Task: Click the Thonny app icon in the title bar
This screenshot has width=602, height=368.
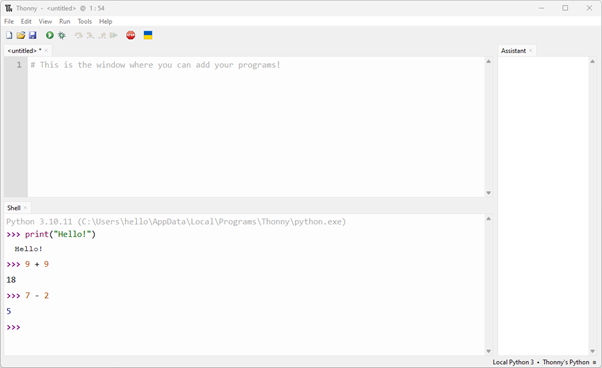Action: pos(8,8)
